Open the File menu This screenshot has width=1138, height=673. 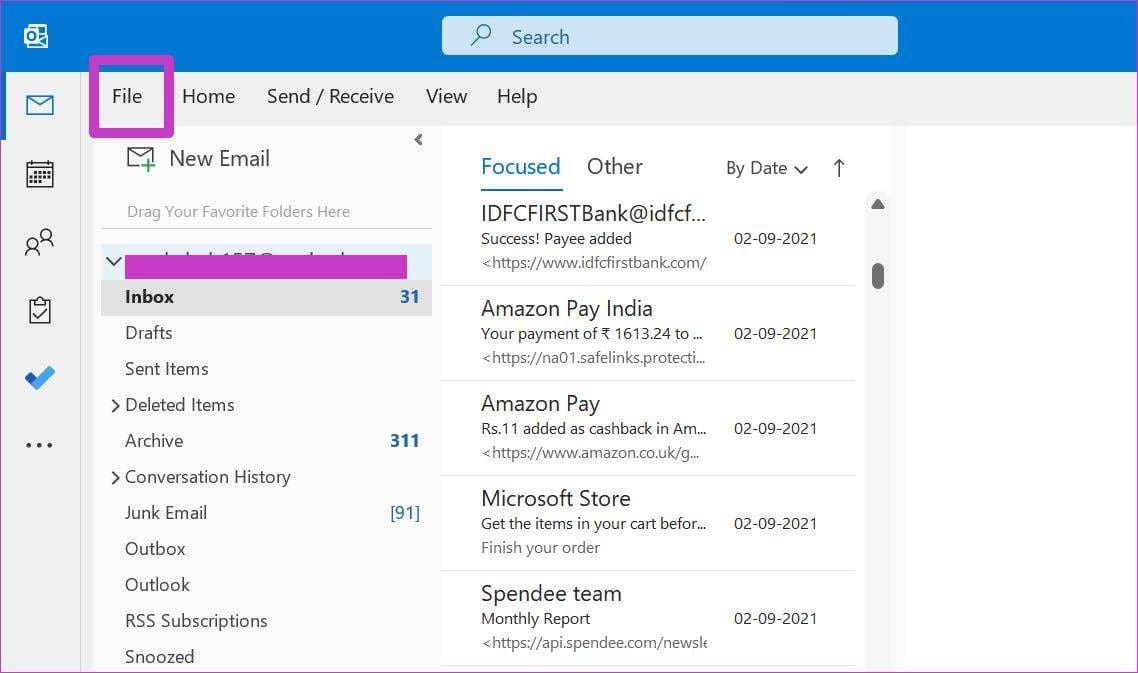tap(127, 97)
